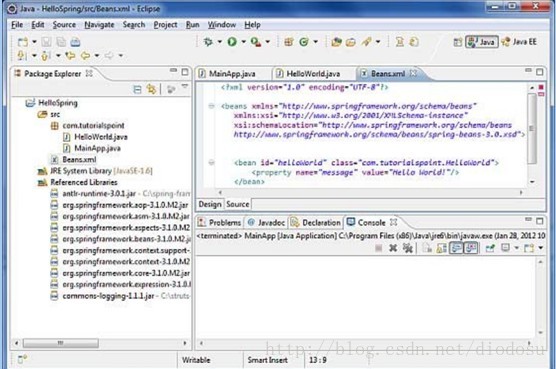556x369 pixels.
Task: Click Pin Console icon
Action: [490, 248]
